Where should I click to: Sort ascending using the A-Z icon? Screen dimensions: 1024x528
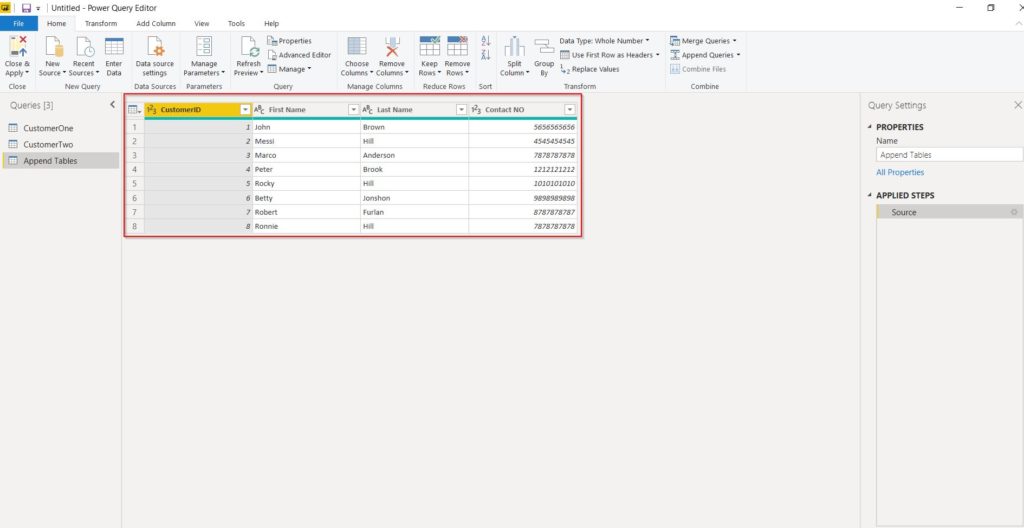[485, 41]
